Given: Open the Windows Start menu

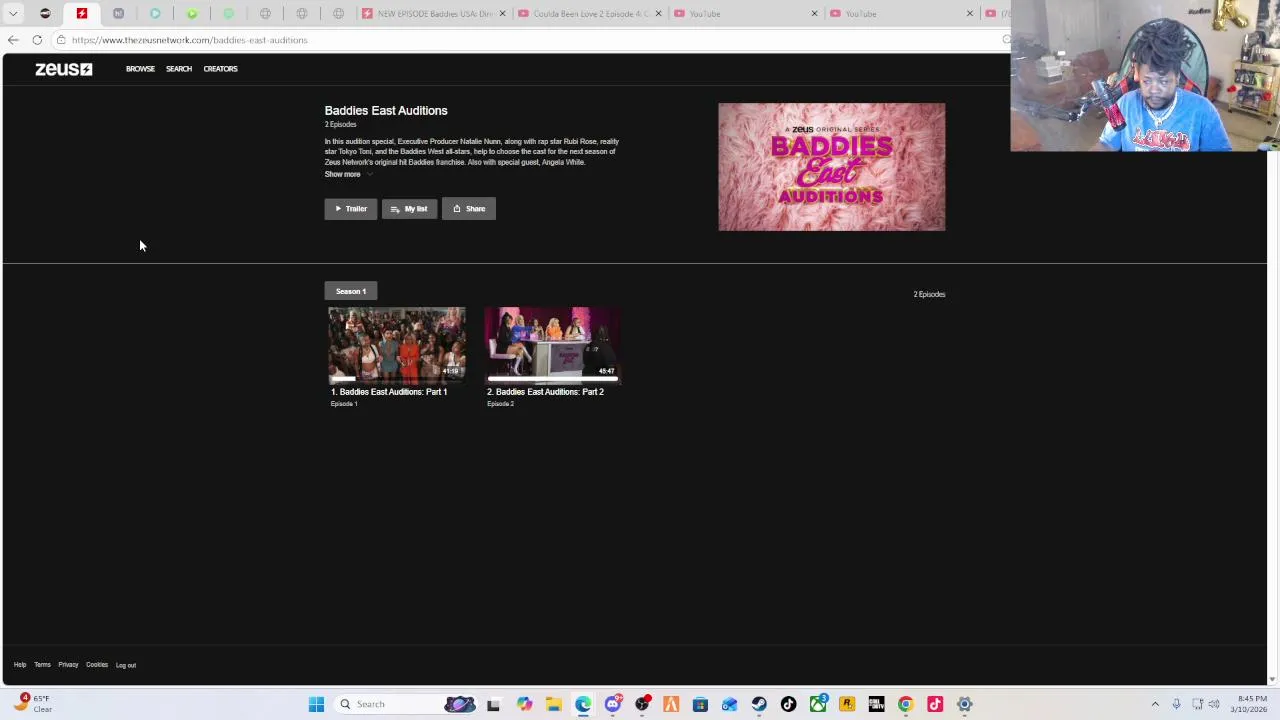Looking at the screenshot, I should (316, 704).
